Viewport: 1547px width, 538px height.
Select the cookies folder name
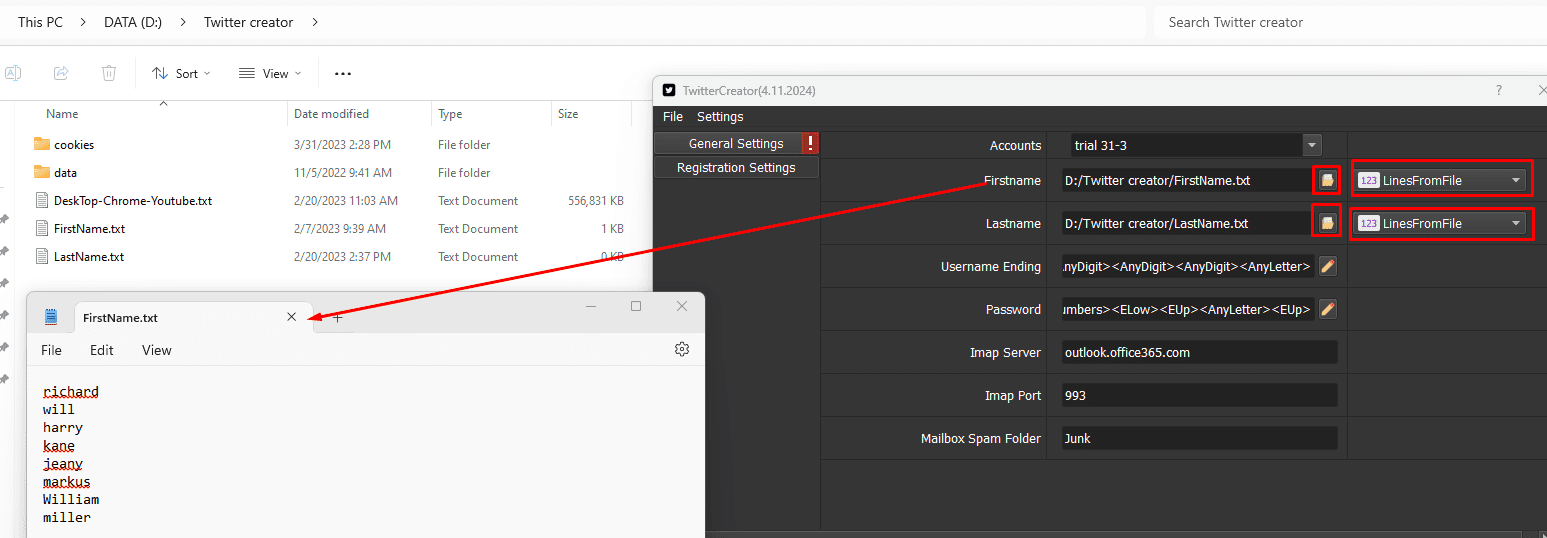(x=74, y=144)
